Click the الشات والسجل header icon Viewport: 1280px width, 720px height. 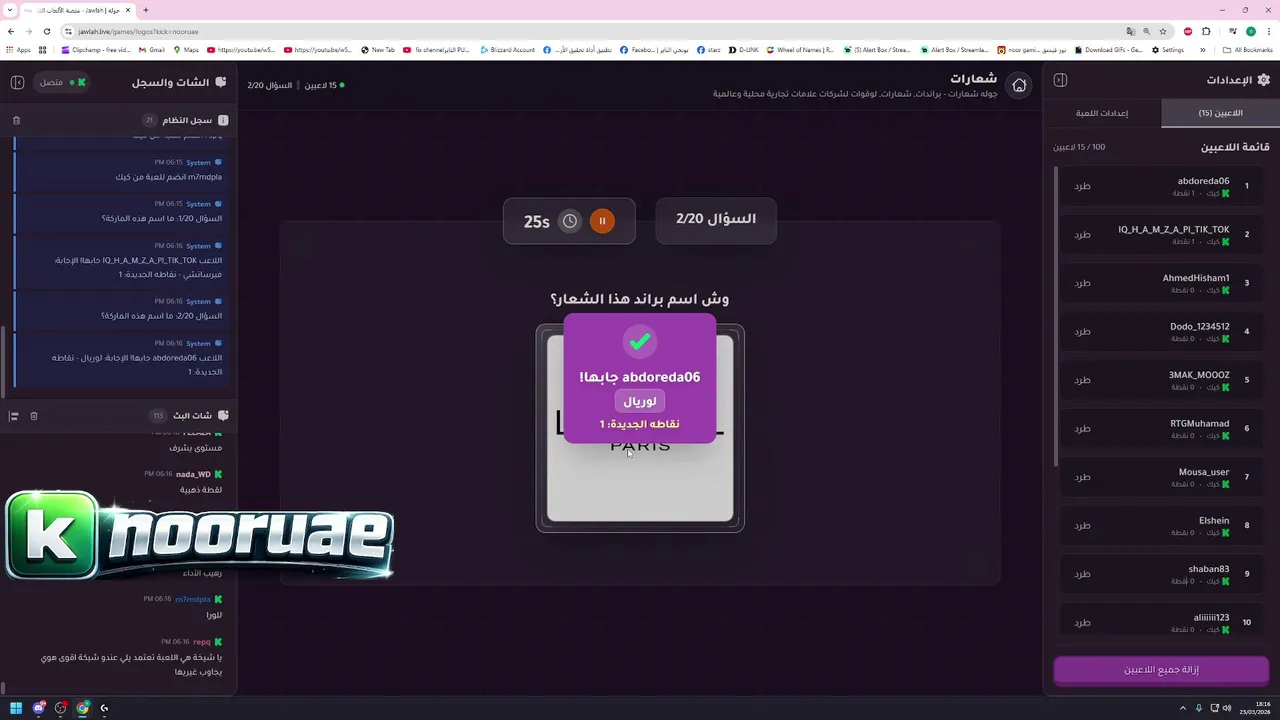pos(221,82)
